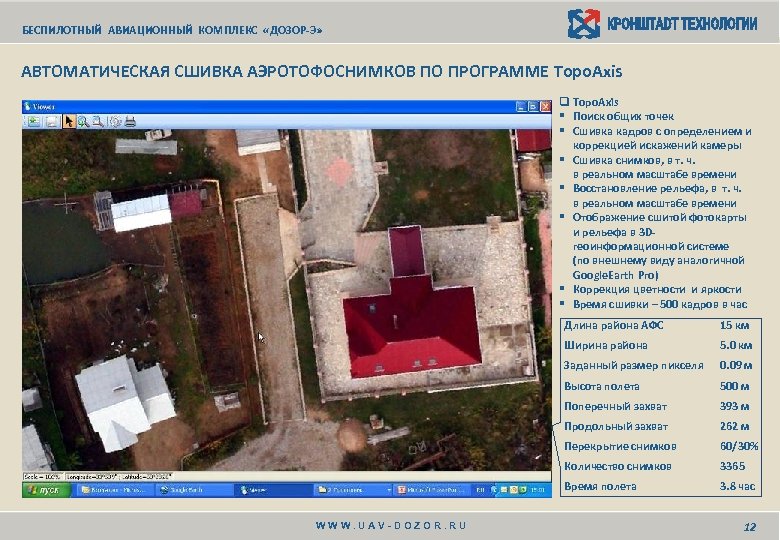Click the 5.0 км value

click(736, 345)
